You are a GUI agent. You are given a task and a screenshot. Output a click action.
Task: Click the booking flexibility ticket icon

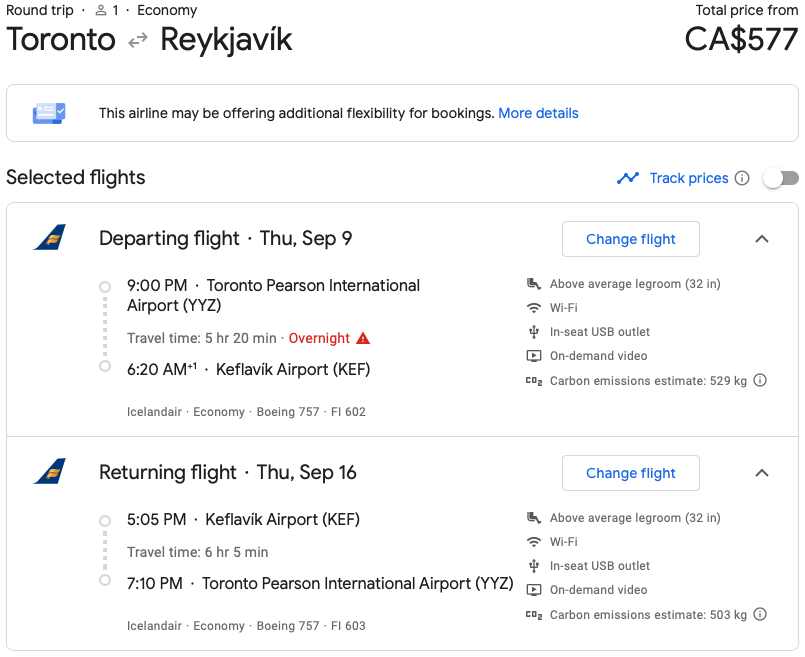tap(49, 113)
